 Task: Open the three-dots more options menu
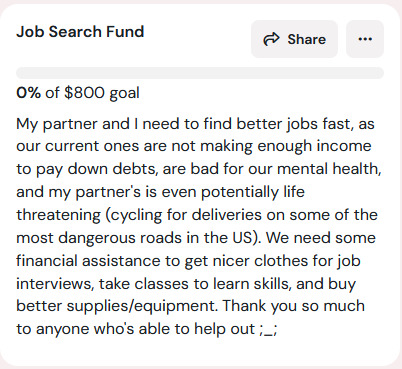point(365,39)
